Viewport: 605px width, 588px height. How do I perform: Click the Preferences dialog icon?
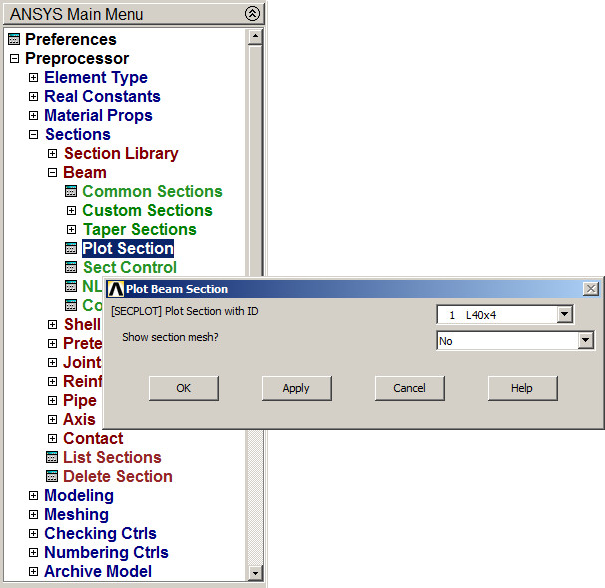(x=13, y=40)
